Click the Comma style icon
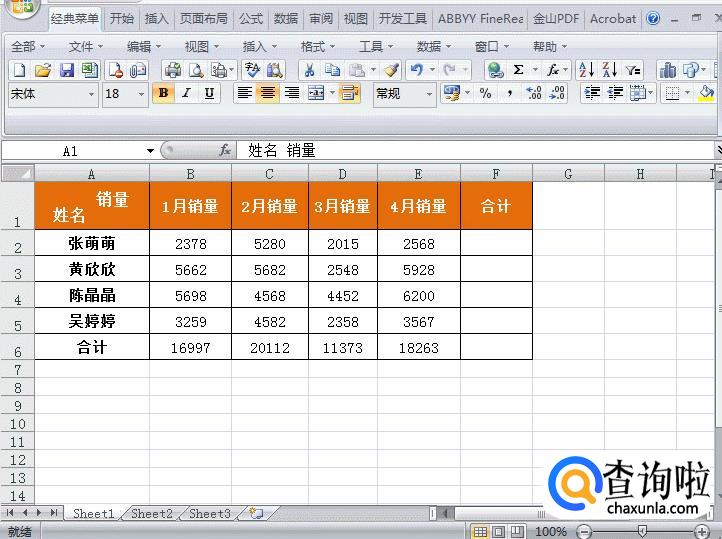This screenshot has width=722, height=539. 509,94
